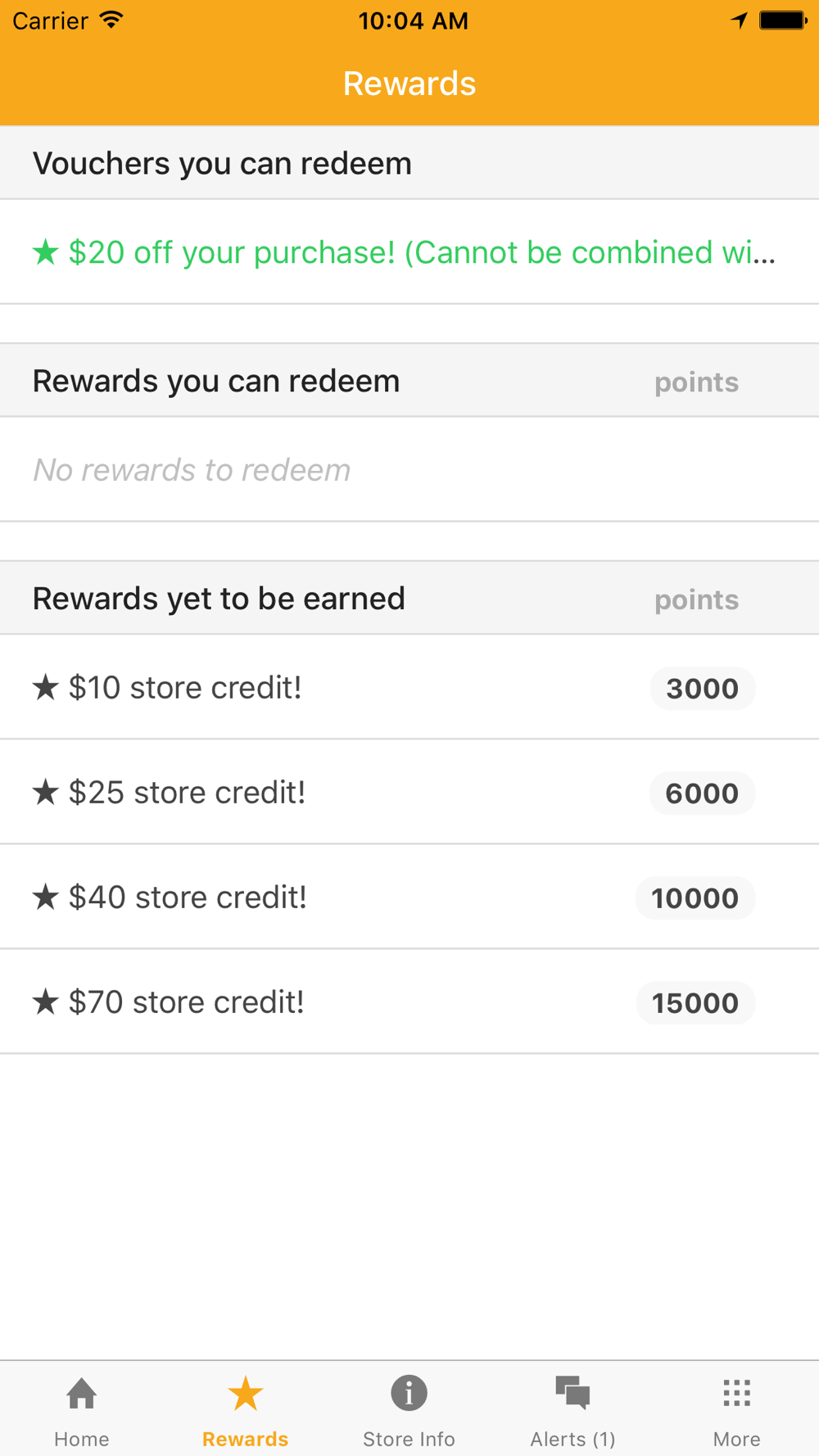Tap the 10000 points badge

pyautogui.click(x=695, y=898)
